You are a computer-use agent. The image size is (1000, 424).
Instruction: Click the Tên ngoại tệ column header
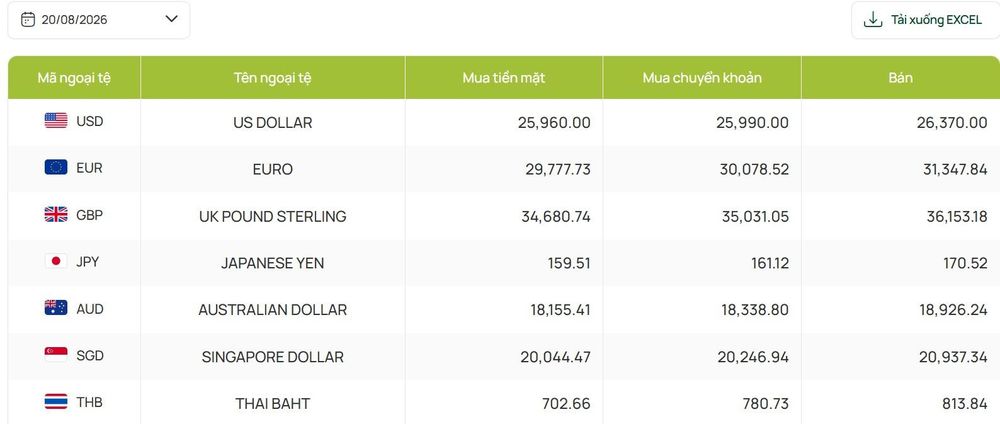tap(273, 78)
